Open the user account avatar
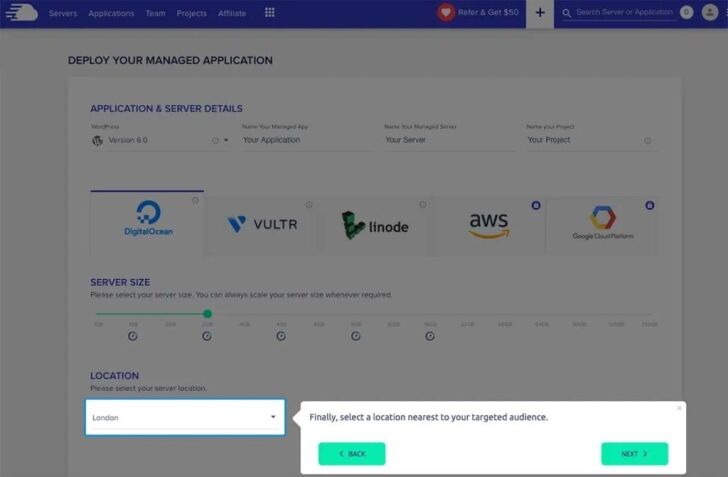 (709, 13)
